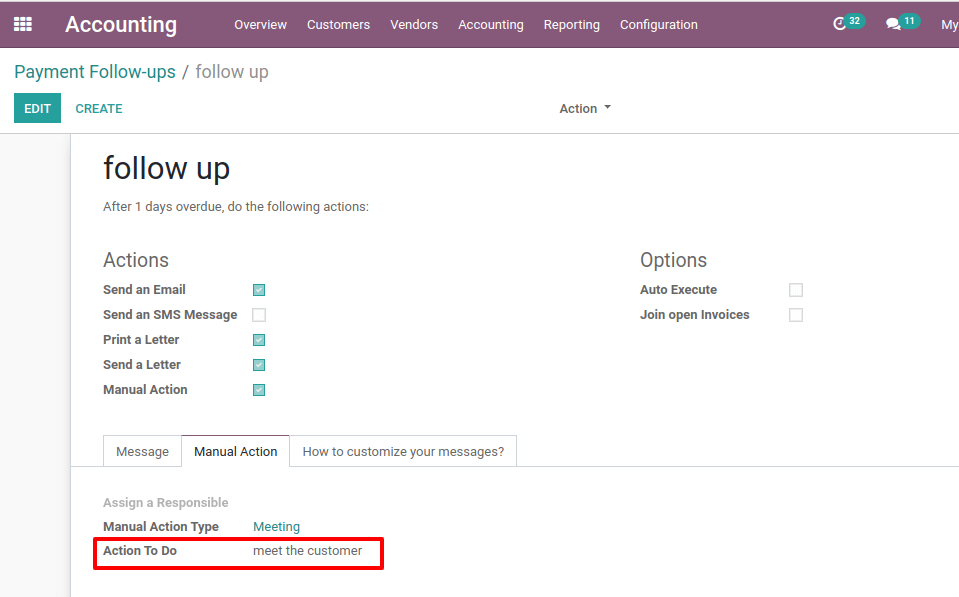Click the CREATE button
Screen dimensions: 959x597
click(99, 108)
